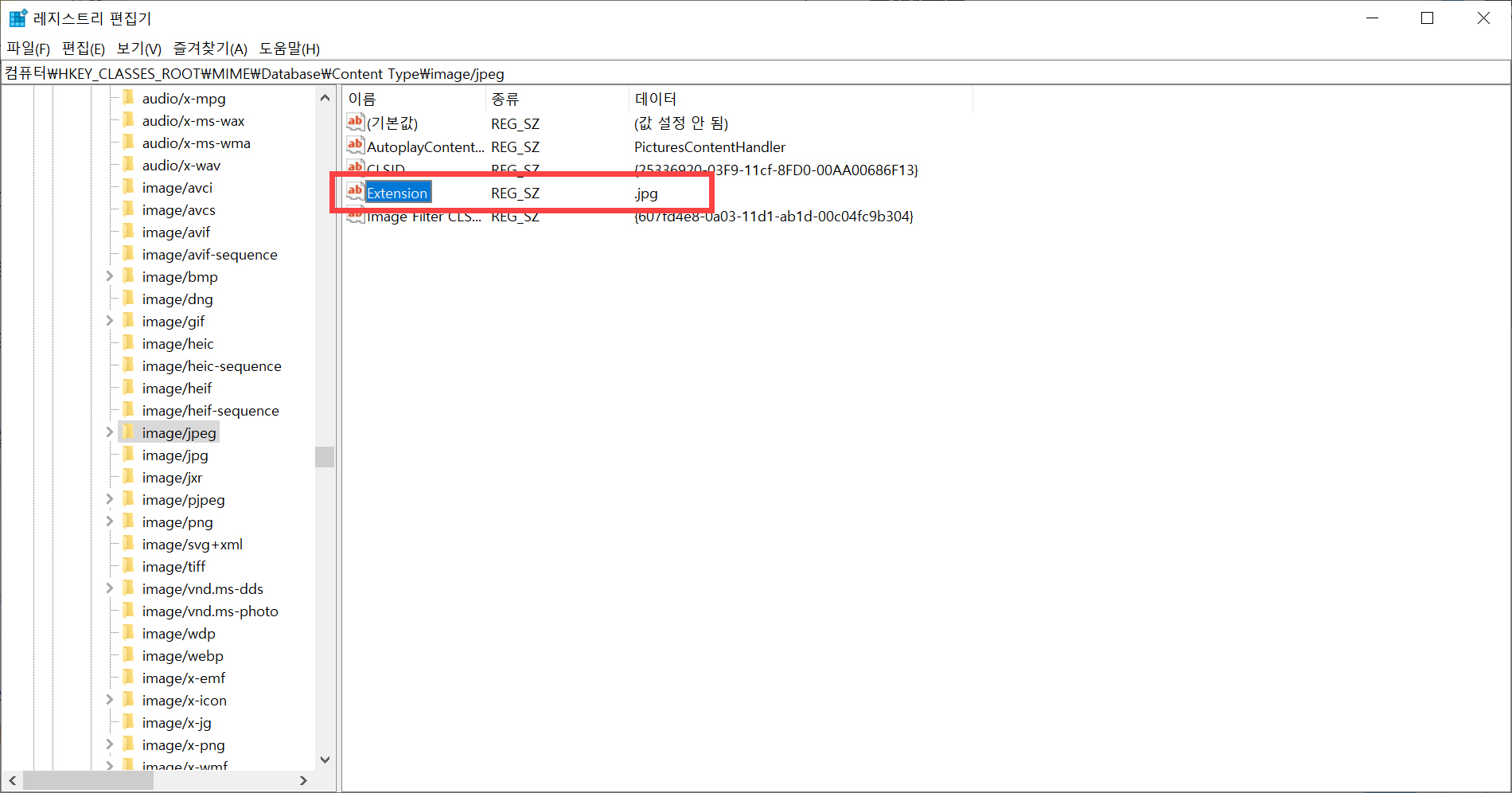
Task: Open the 도움말(H) menu
Action: (290, 49)
